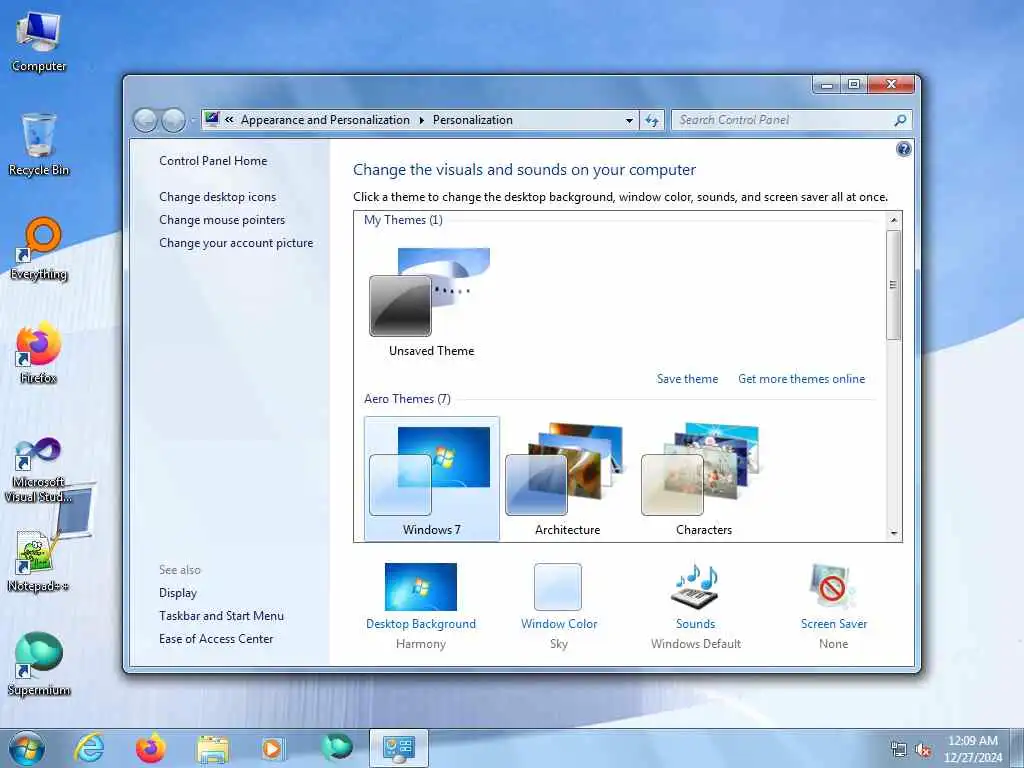Image resolution: width=1024 pixels, height=768 pixels.
Task: Click Get more themes online
Action: pyautogui.click(x=801, y=379)
